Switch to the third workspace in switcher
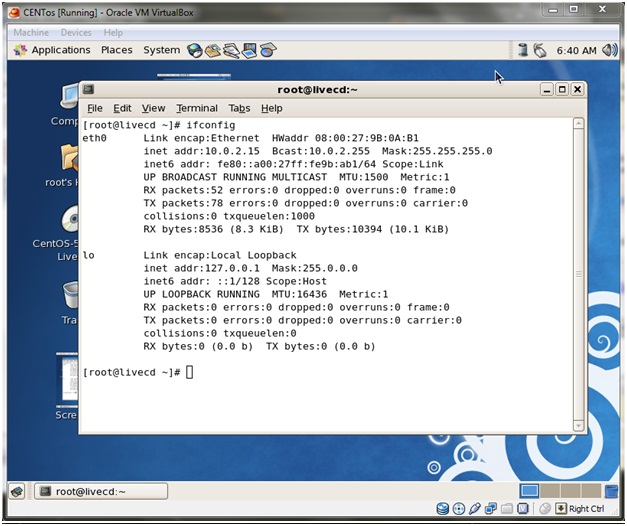This screenshot has height=526, width=627. [x=571, y=491]
